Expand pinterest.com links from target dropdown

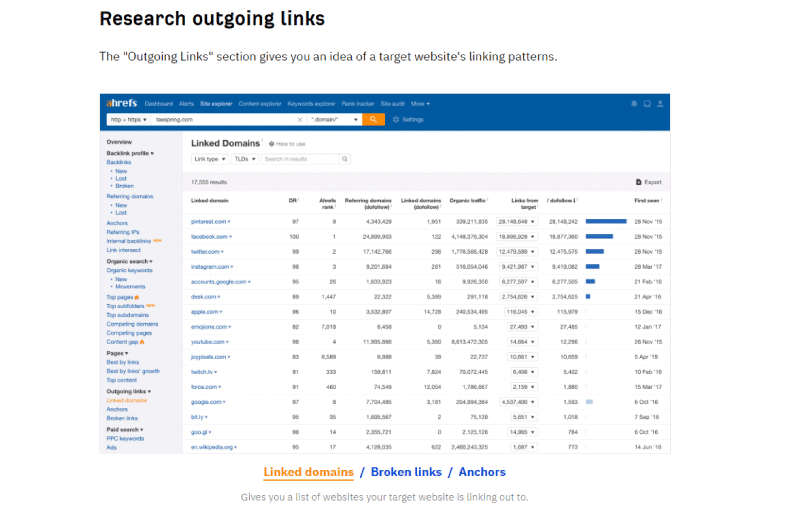click(517, 221)
